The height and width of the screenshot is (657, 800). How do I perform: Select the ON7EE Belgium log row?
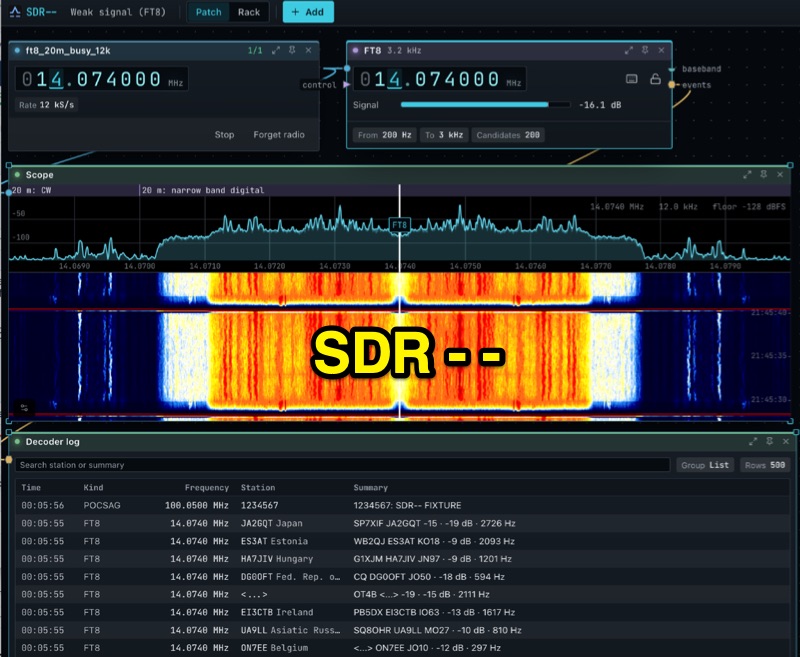[402, 648]
